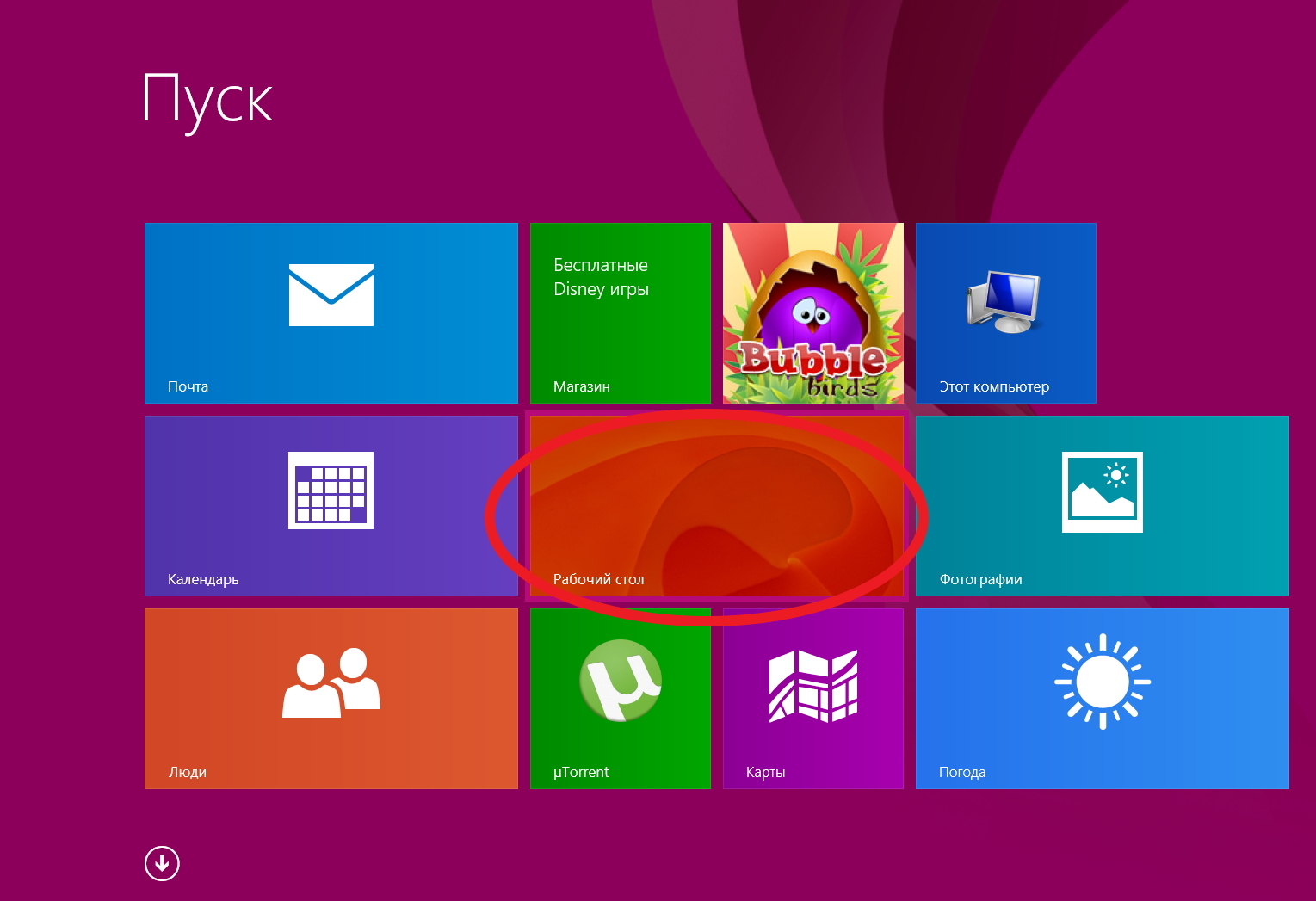The height and width of the screenshot is (901, 1316).
Task: Click the Calendar grid icon
Action: 331,490
